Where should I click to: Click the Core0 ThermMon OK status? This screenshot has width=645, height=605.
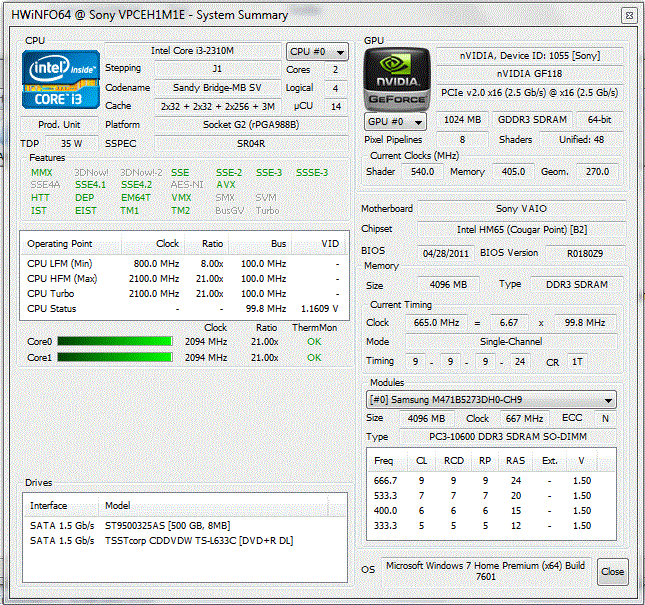pos(314,341)
